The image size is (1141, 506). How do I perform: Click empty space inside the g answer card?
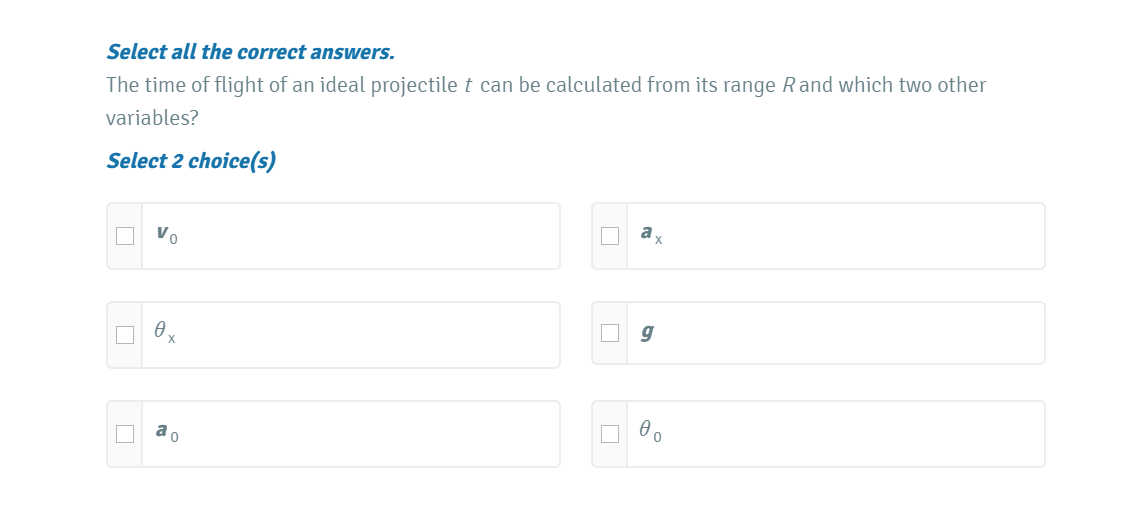coord(850,333)
